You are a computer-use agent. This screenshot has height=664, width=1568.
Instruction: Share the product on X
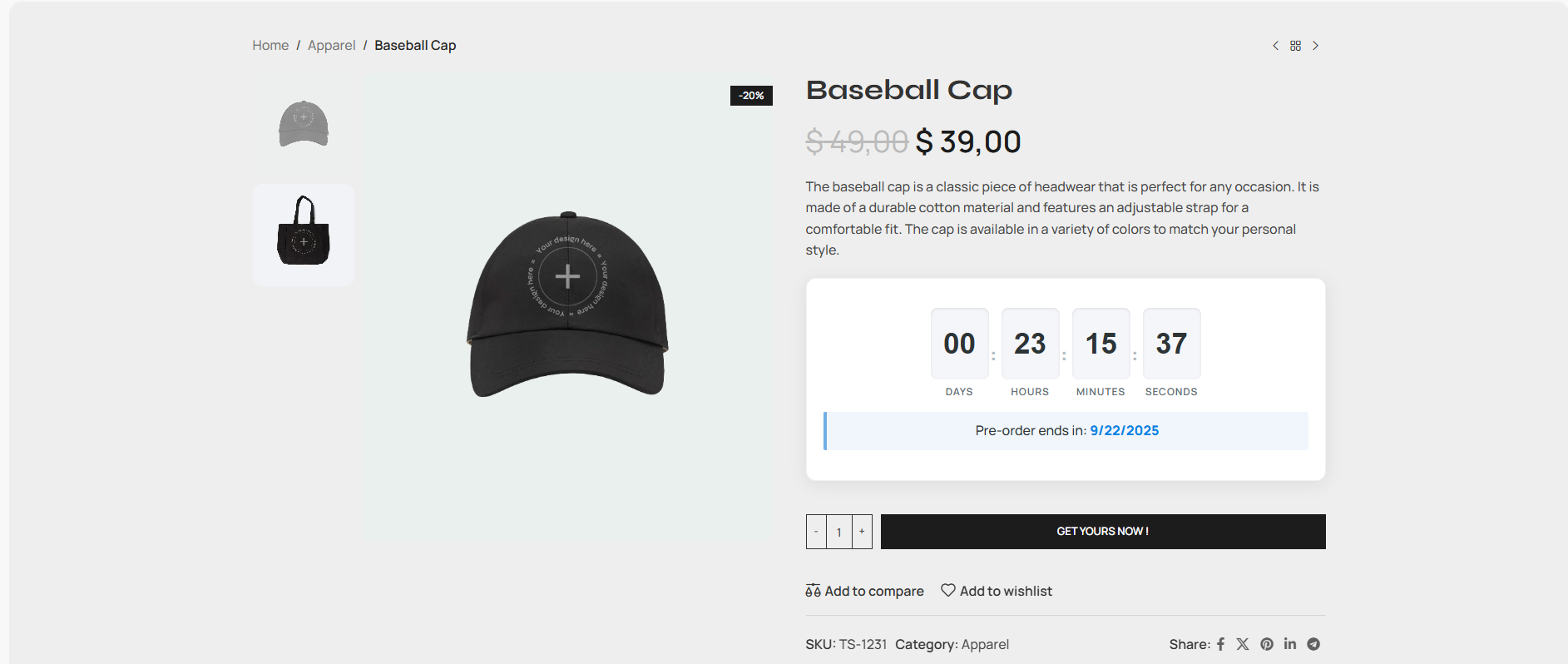pos(1243,643)
